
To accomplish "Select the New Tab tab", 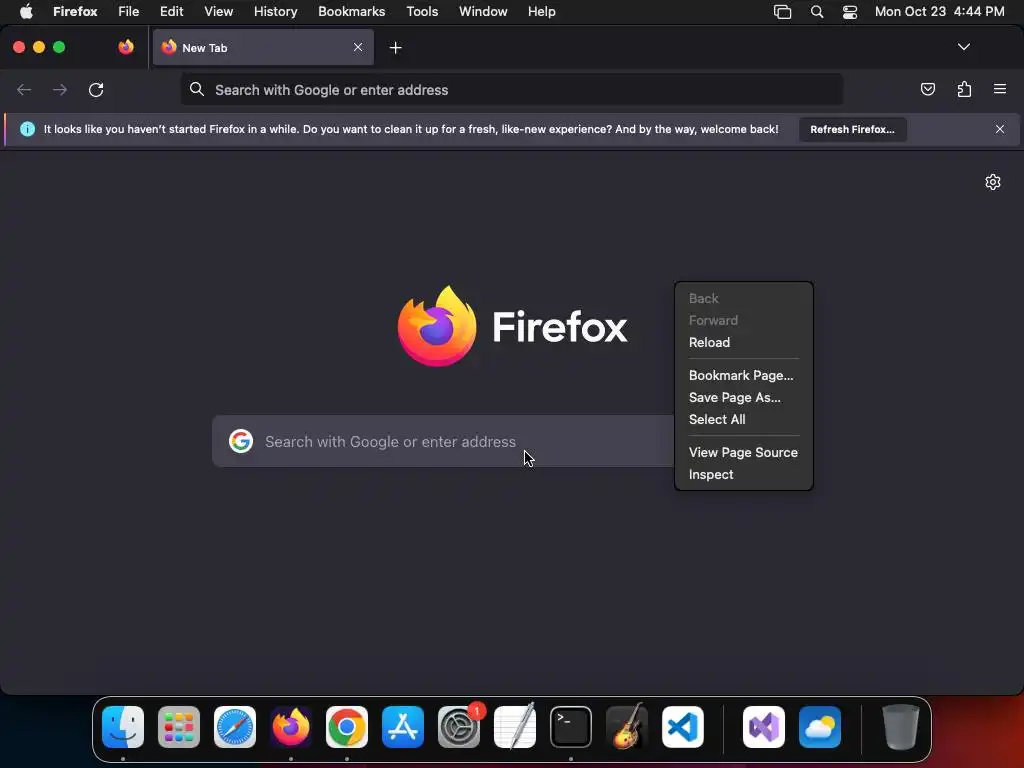I will click(x=263, y=47).
